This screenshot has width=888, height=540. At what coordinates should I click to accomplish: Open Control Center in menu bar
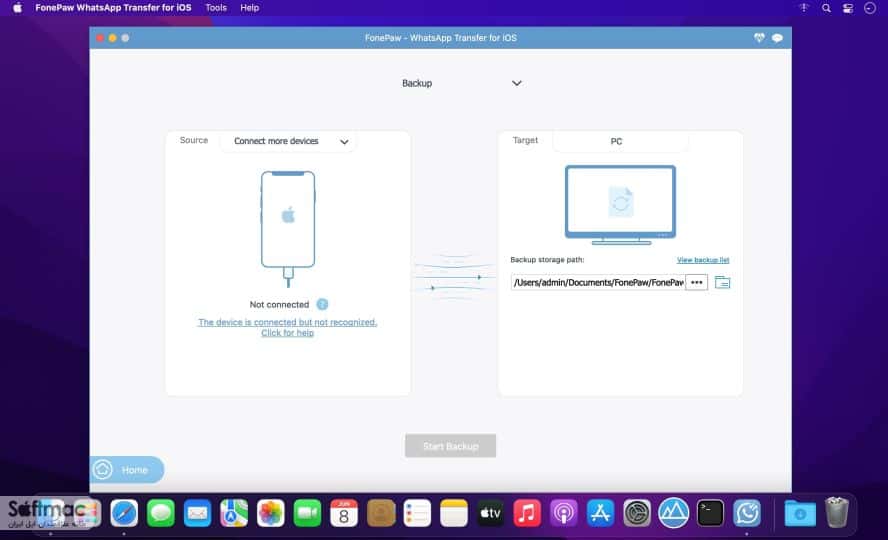[848, 8]
